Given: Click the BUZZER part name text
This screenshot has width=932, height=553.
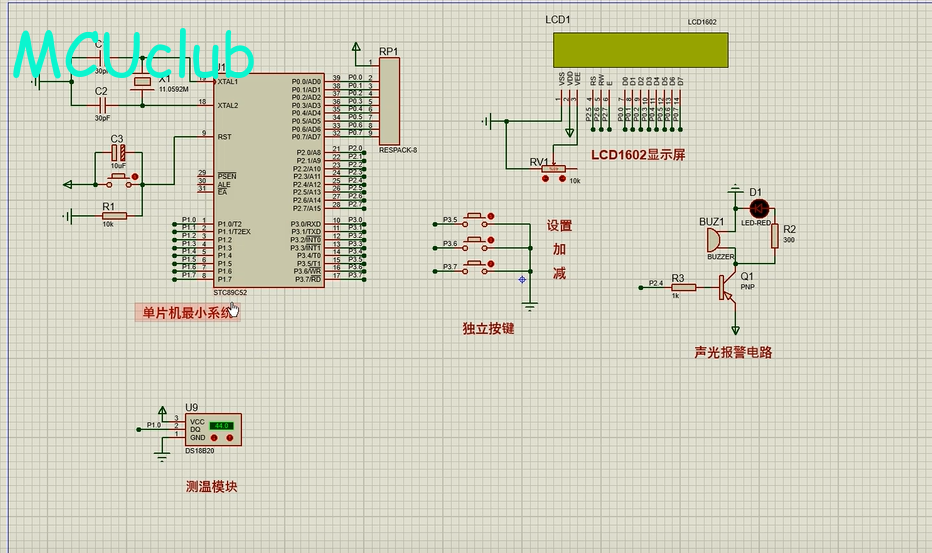Looking at the screenshot, I should tap(720, 257).
